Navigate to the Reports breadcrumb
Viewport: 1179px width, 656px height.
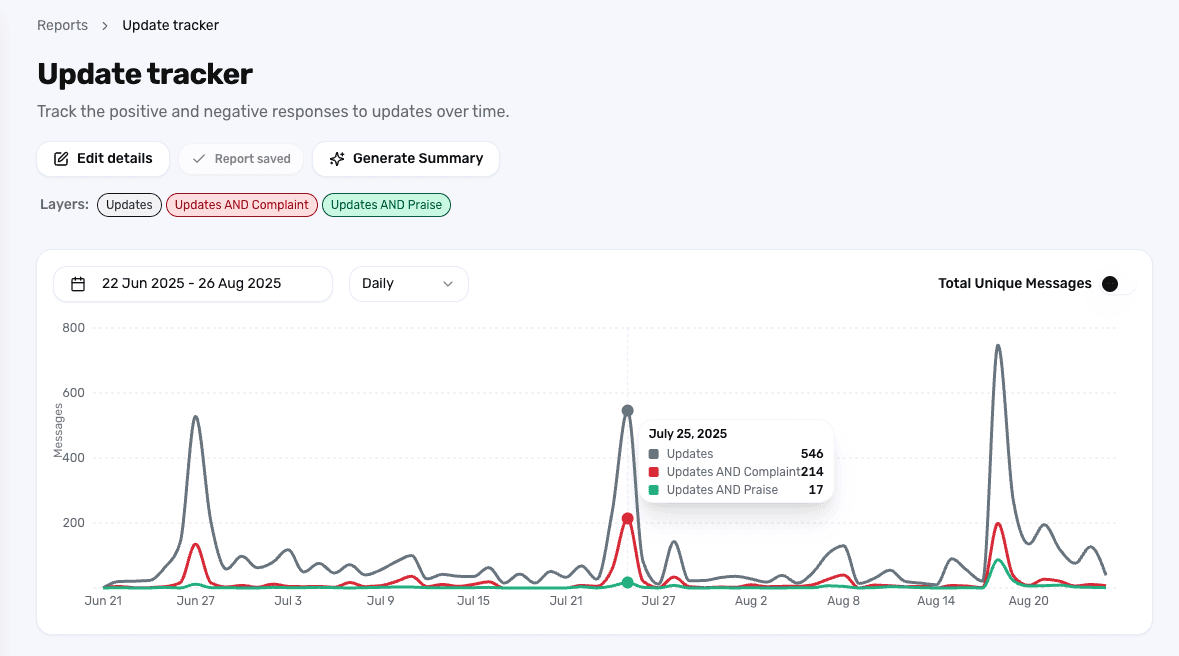[x=62, y=25]
